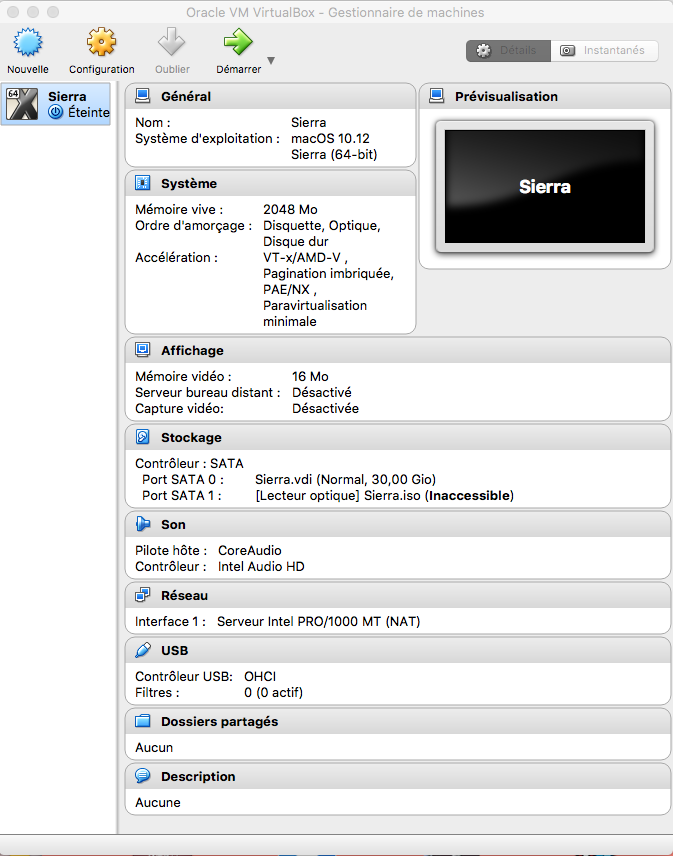Open the Son settings header
The image size is (673, 856).
pos(173,524)
